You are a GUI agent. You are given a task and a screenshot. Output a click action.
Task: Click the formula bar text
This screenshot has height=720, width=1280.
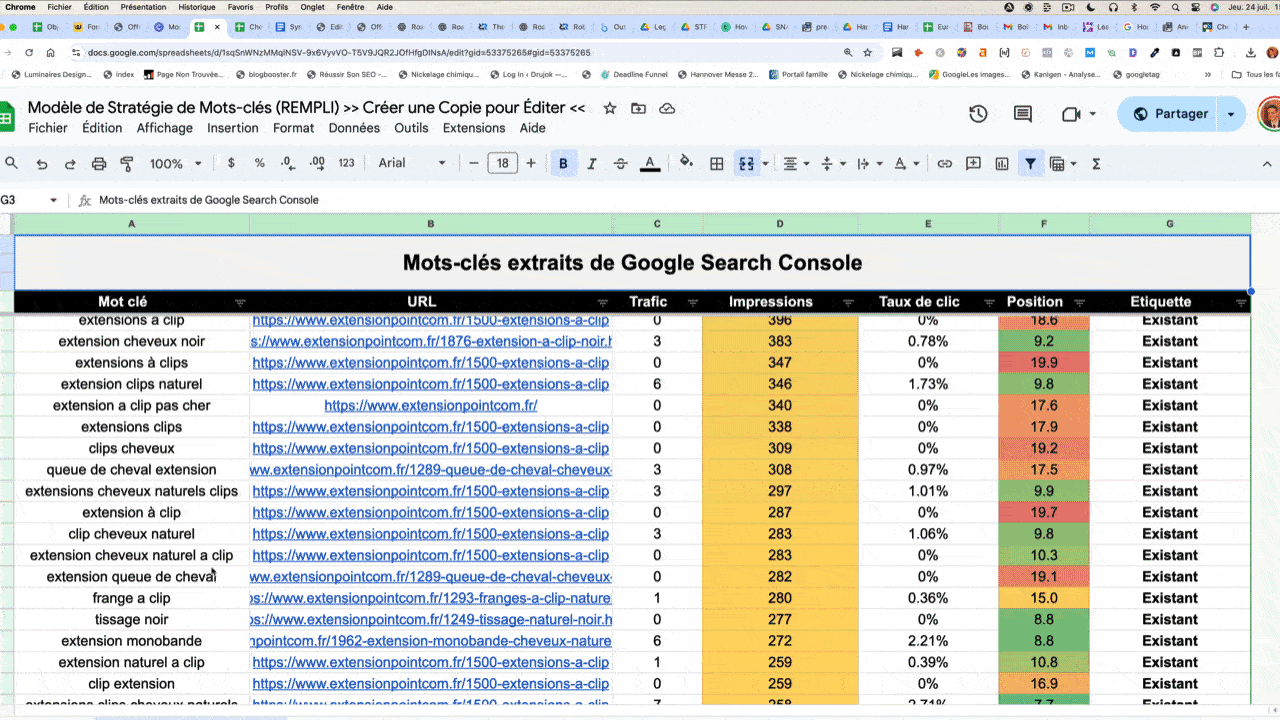[x=209, y=200]
